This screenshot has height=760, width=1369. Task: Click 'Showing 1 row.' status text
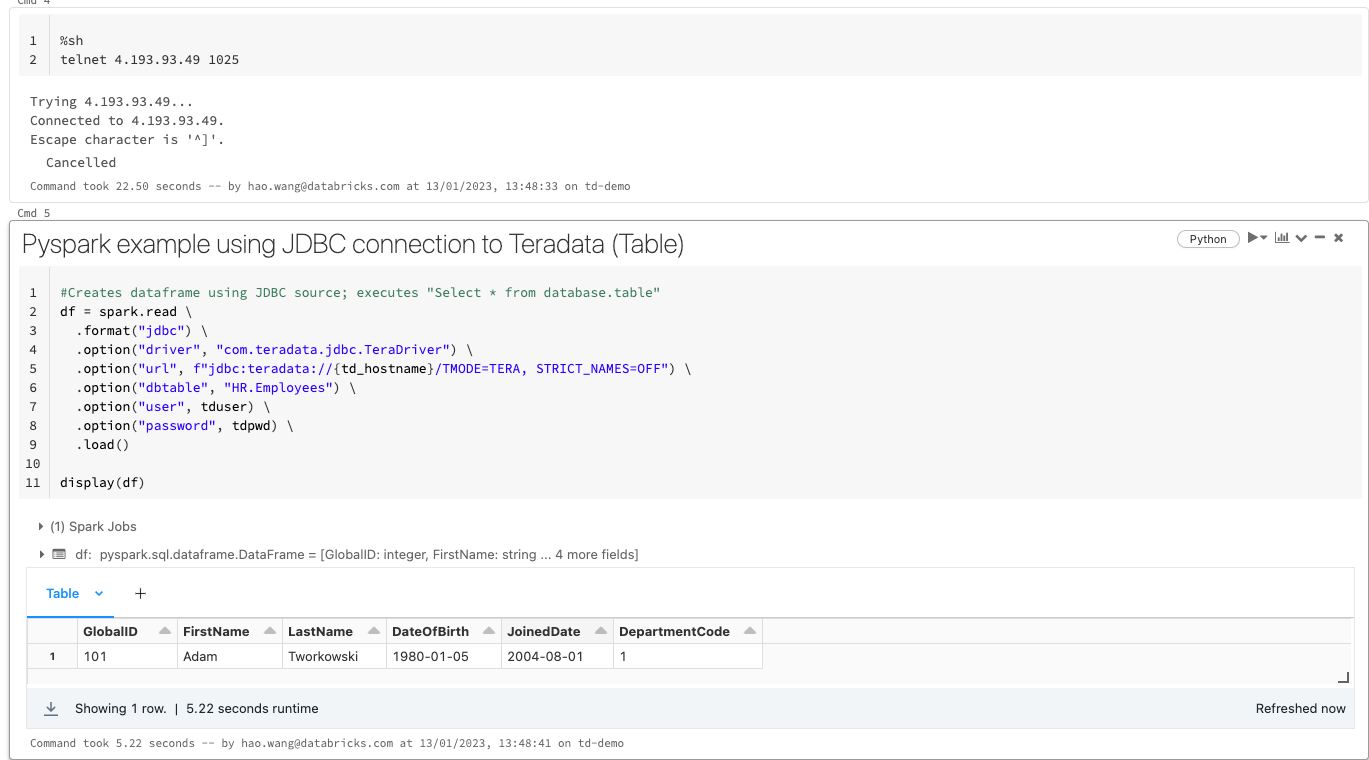click(x=121, y=708)
